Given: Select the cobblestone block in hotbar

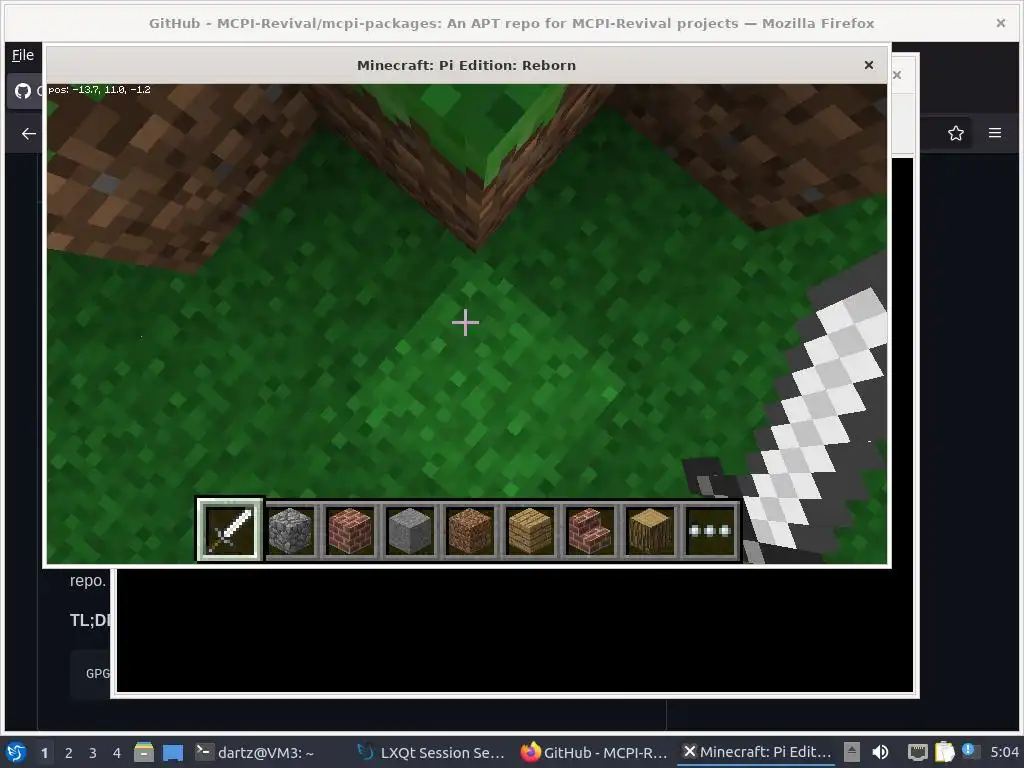Looking at the screenshot, I should 291,530.
